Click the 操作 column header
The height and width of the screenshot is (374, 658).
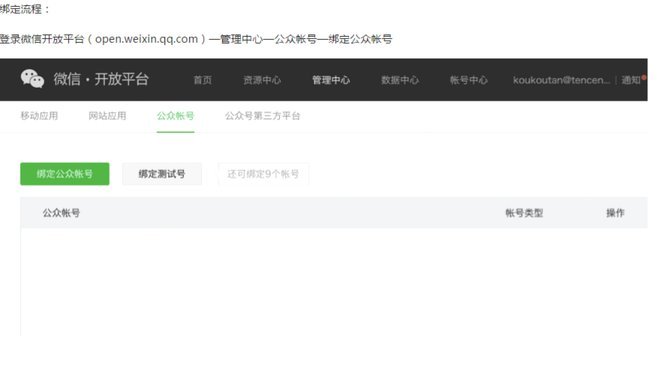[615, 213]
